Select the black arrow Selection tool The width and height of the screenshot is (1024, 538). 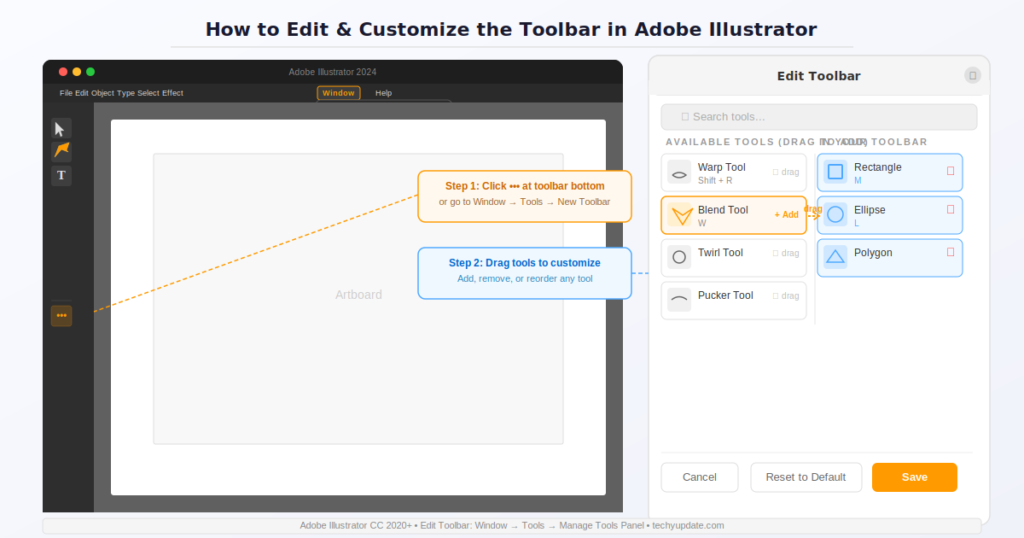[x=61, y=129]
